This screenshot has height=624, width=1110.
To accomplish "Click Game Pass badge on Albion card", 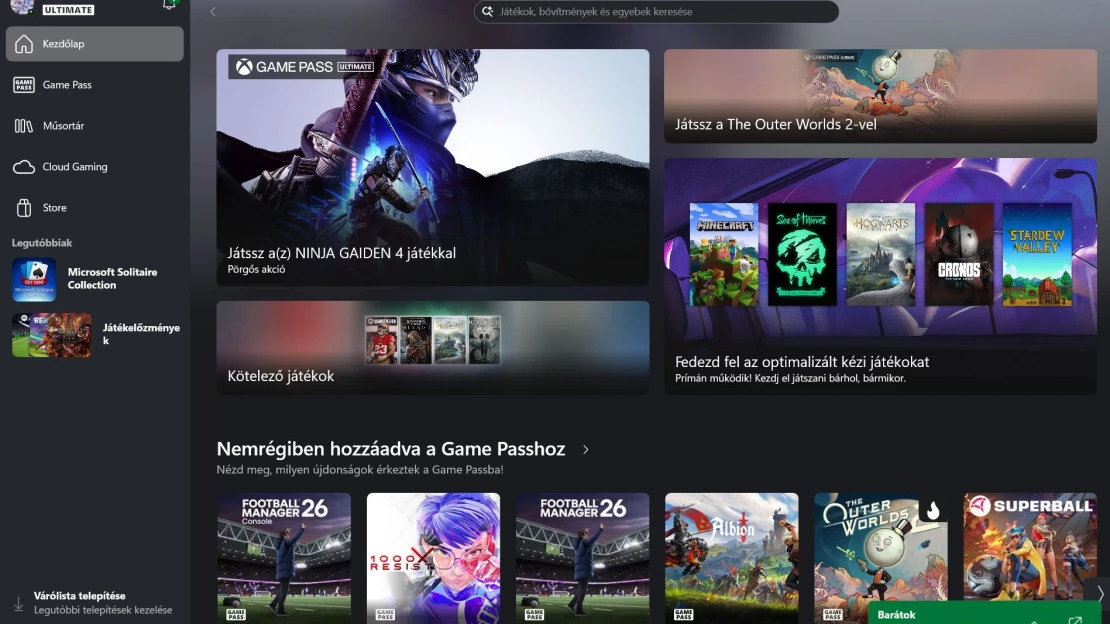I will click(683, 614).
